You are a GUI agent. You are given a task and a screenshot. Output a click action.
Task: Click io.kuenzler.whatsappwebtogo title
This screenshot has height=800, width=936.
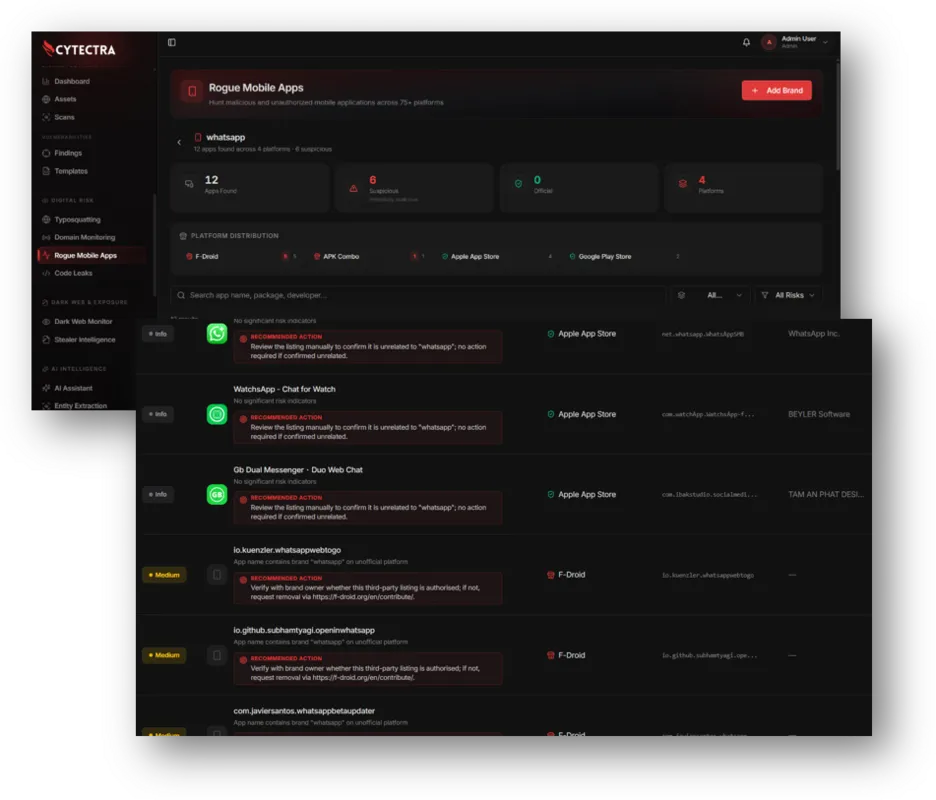(287, 550)
